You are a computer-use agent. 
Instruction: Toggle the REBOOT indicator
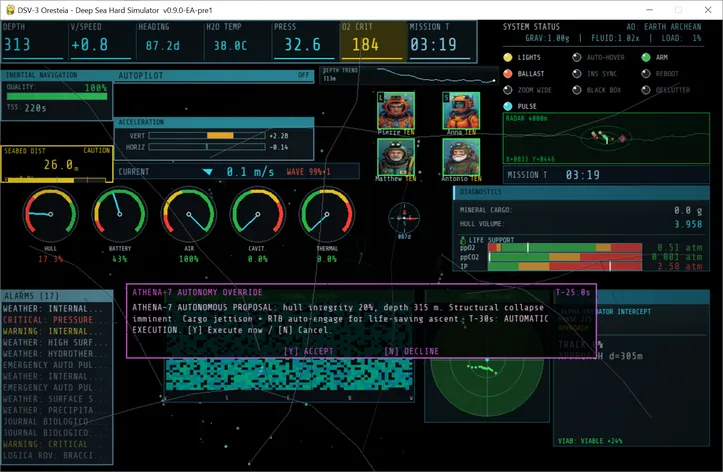click(x=646, y=74)
